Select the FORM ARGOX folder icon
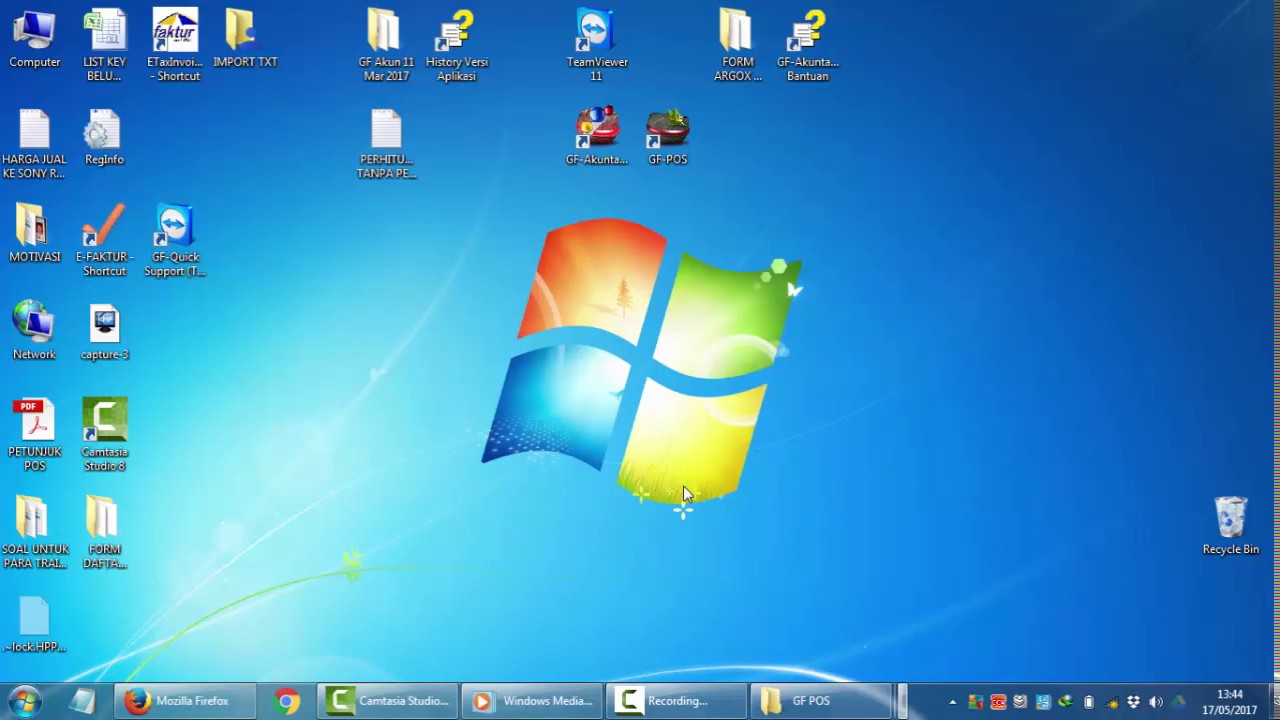 tap(738, 46)
